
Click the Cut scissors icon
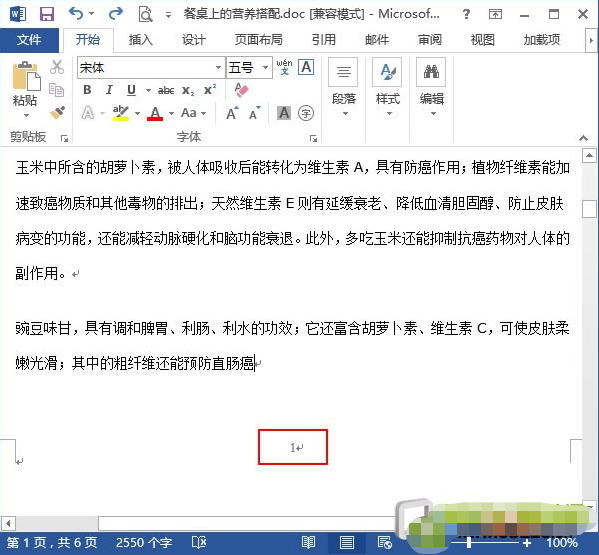(x=57, y=67)
